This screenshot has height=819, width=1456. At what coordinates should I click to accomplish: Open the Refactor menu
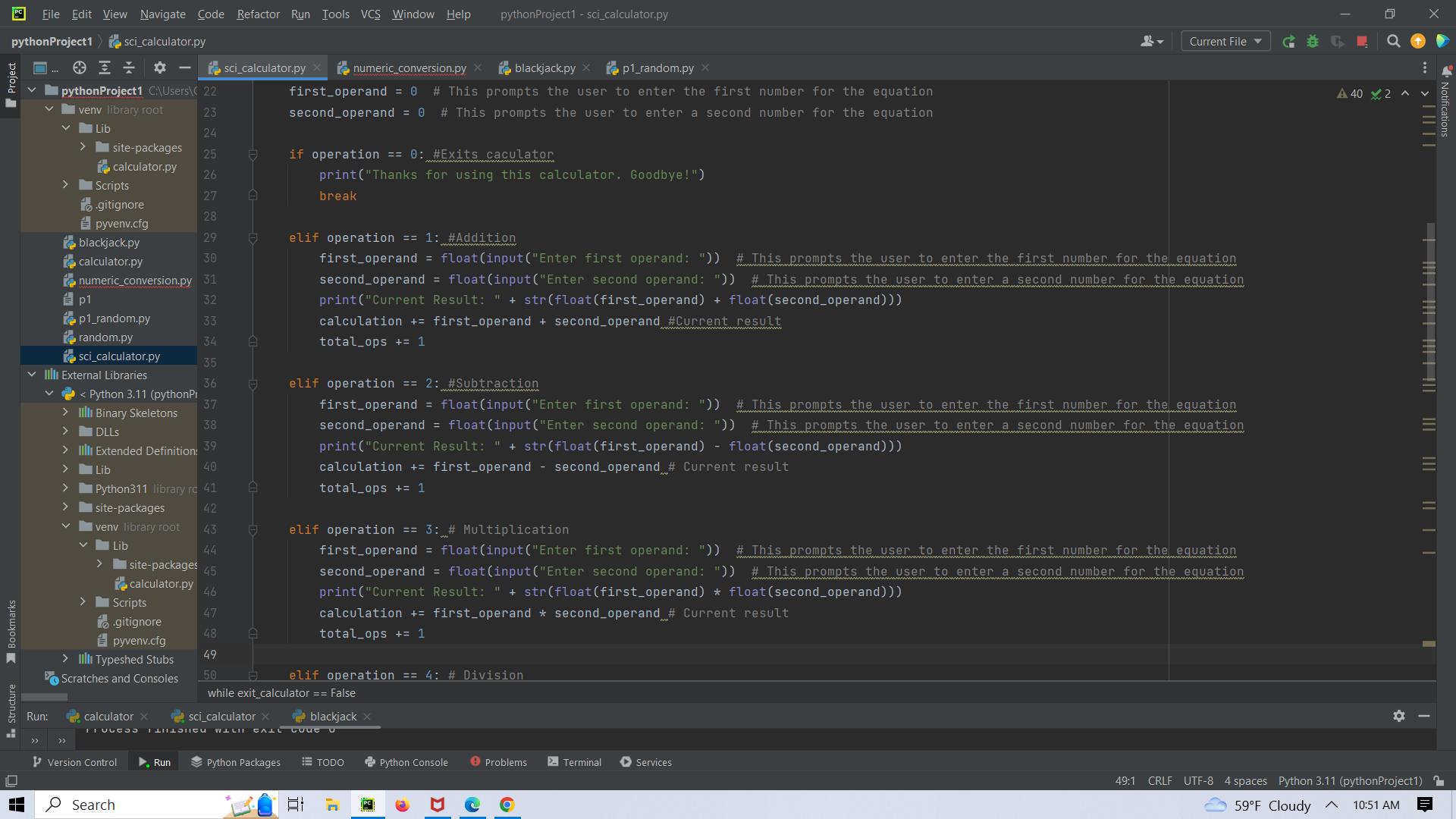258,14
